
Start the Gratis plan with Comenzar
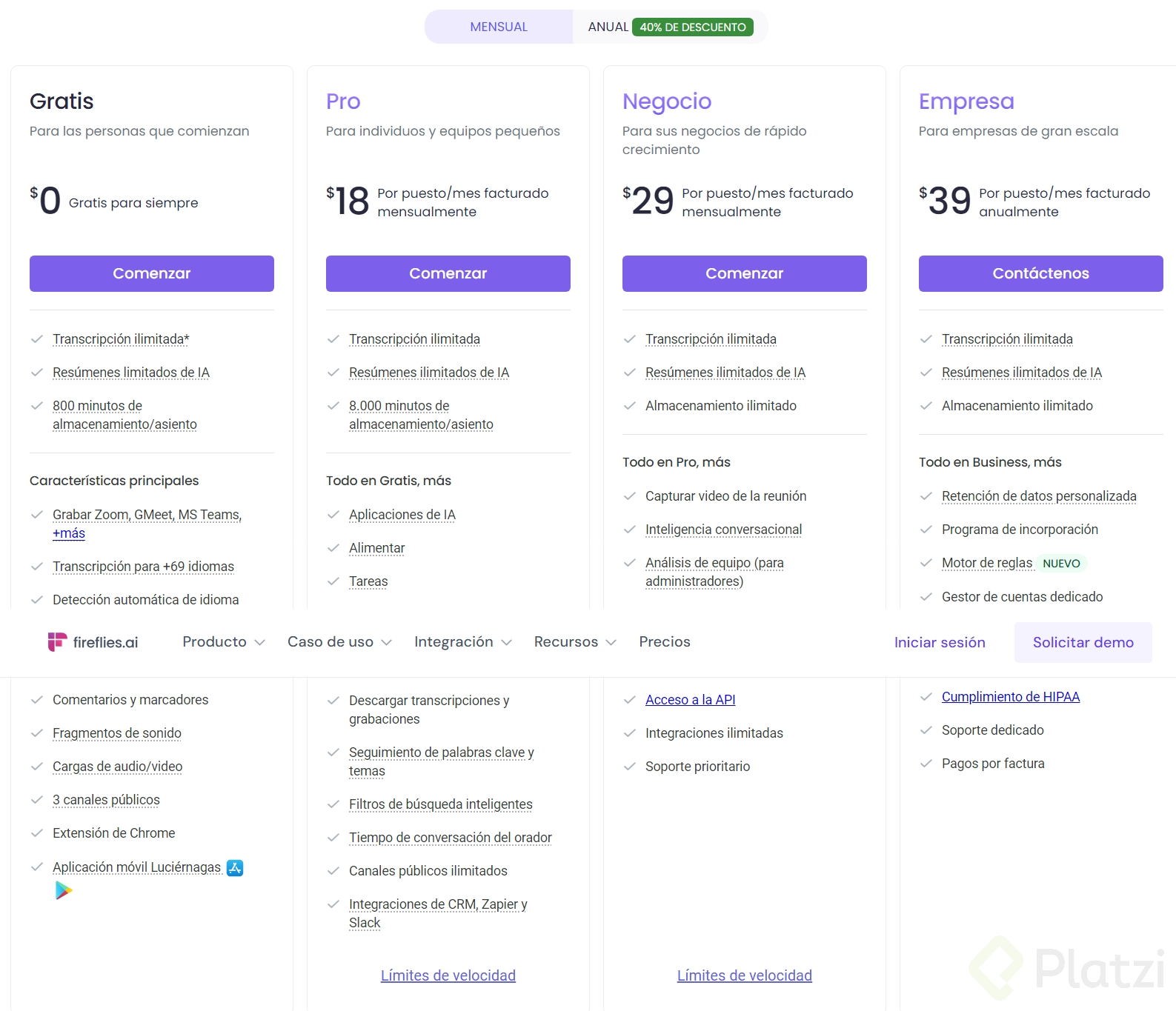(152, 273)
